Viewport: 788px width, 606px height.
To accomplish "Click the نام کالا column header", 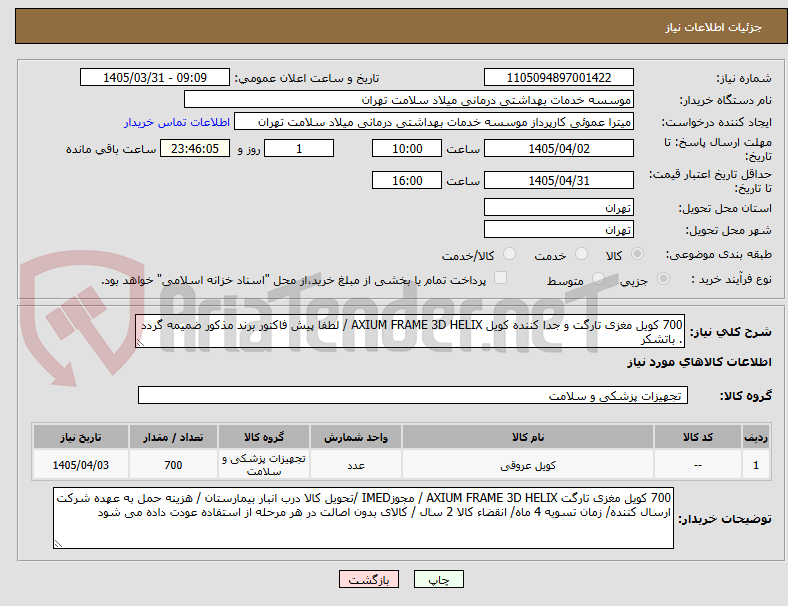I will (528, 437).
